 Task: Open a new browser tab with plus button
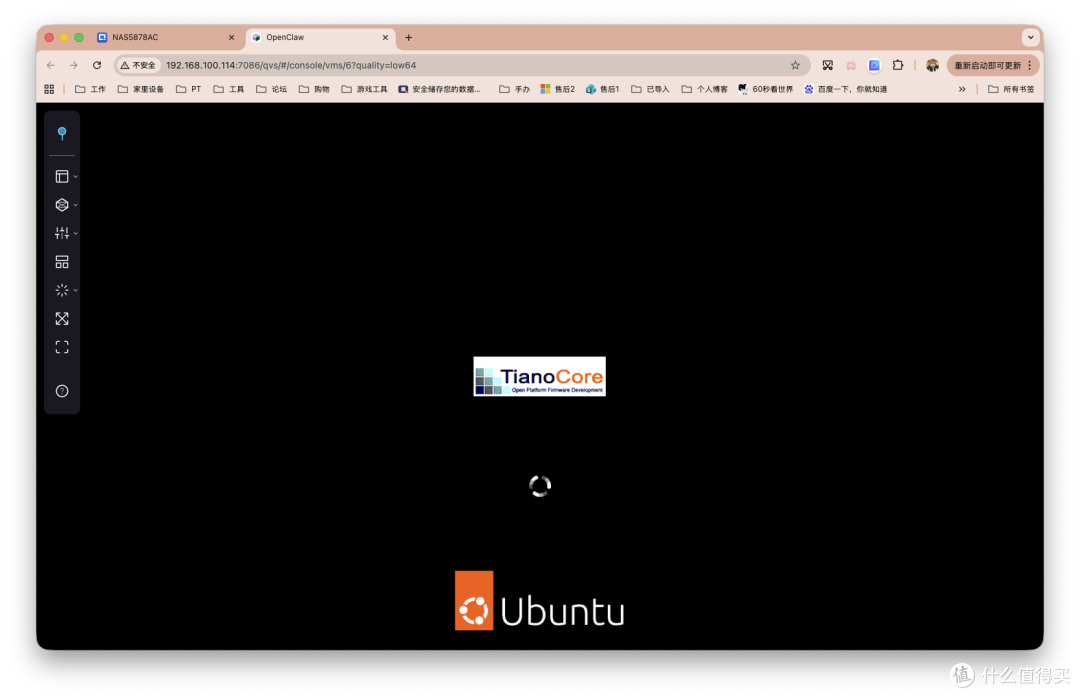pyautogui.click(x=408, y=37)
